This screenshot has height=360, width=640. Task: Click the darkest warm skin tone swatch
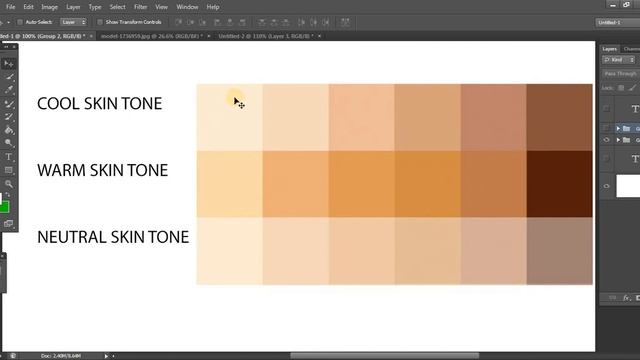pos(559,184)
